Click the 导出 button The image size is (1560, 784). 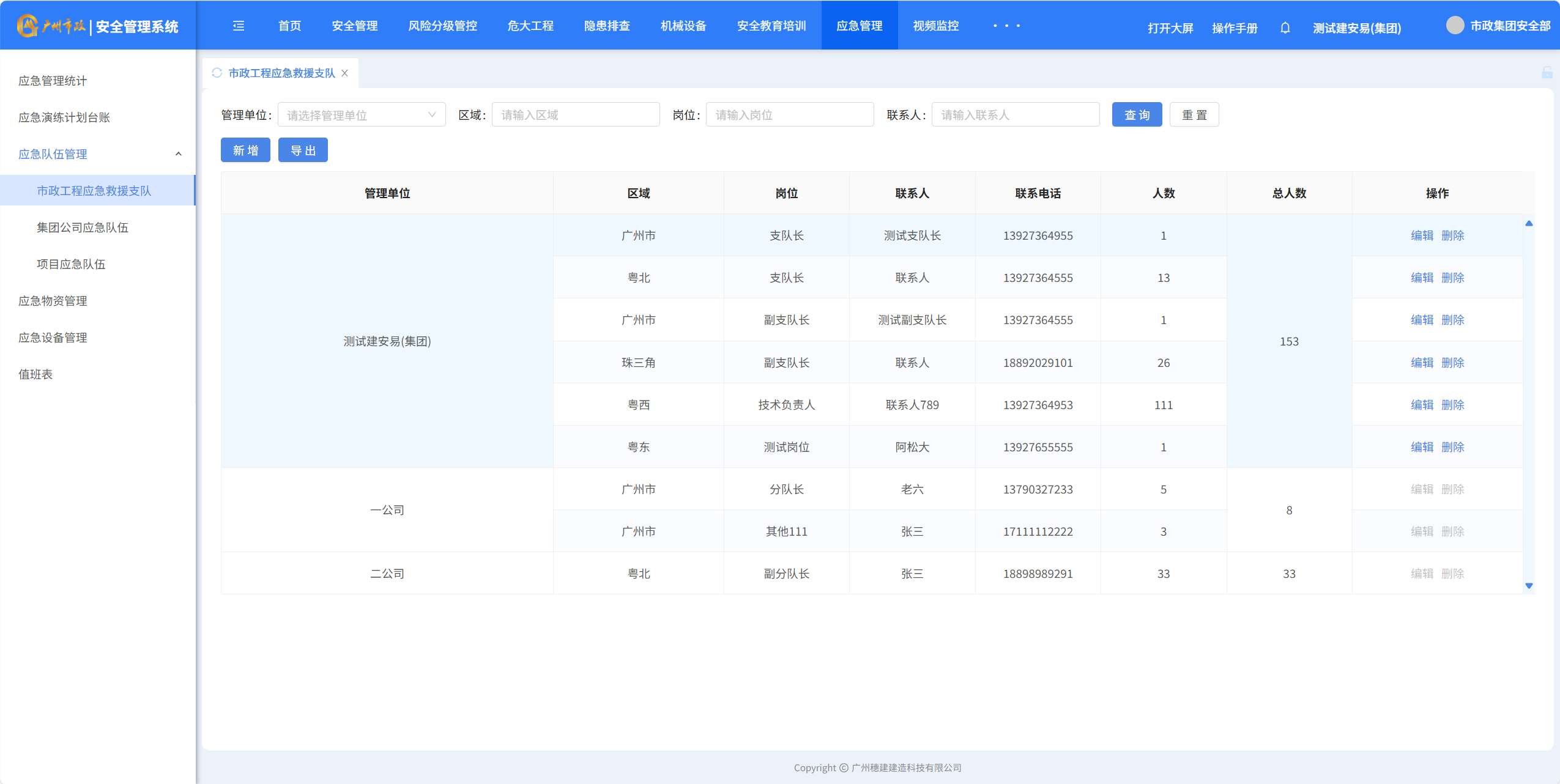coord(303,150)
